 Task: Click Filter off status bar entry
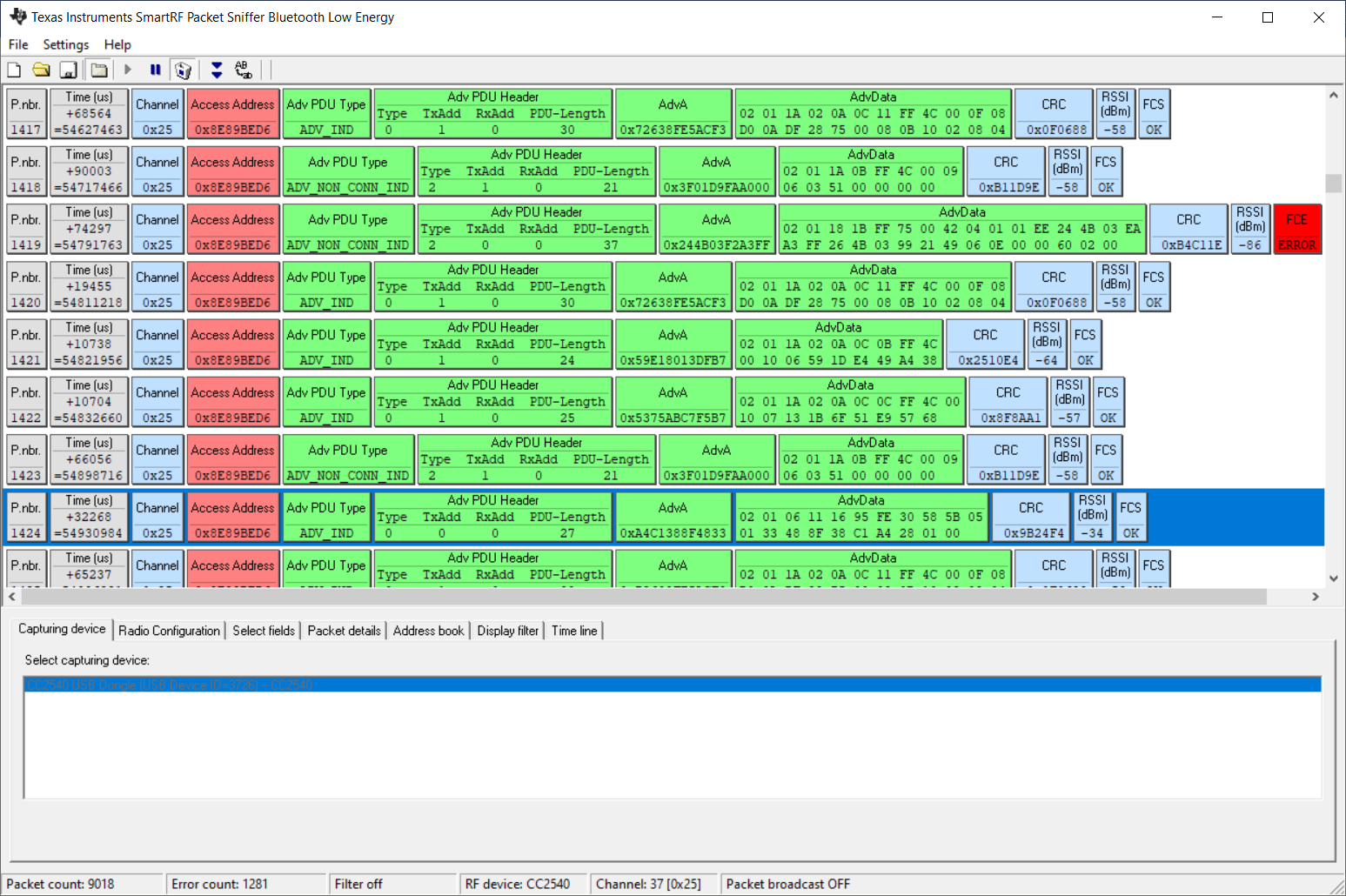[x=358, y=884]
